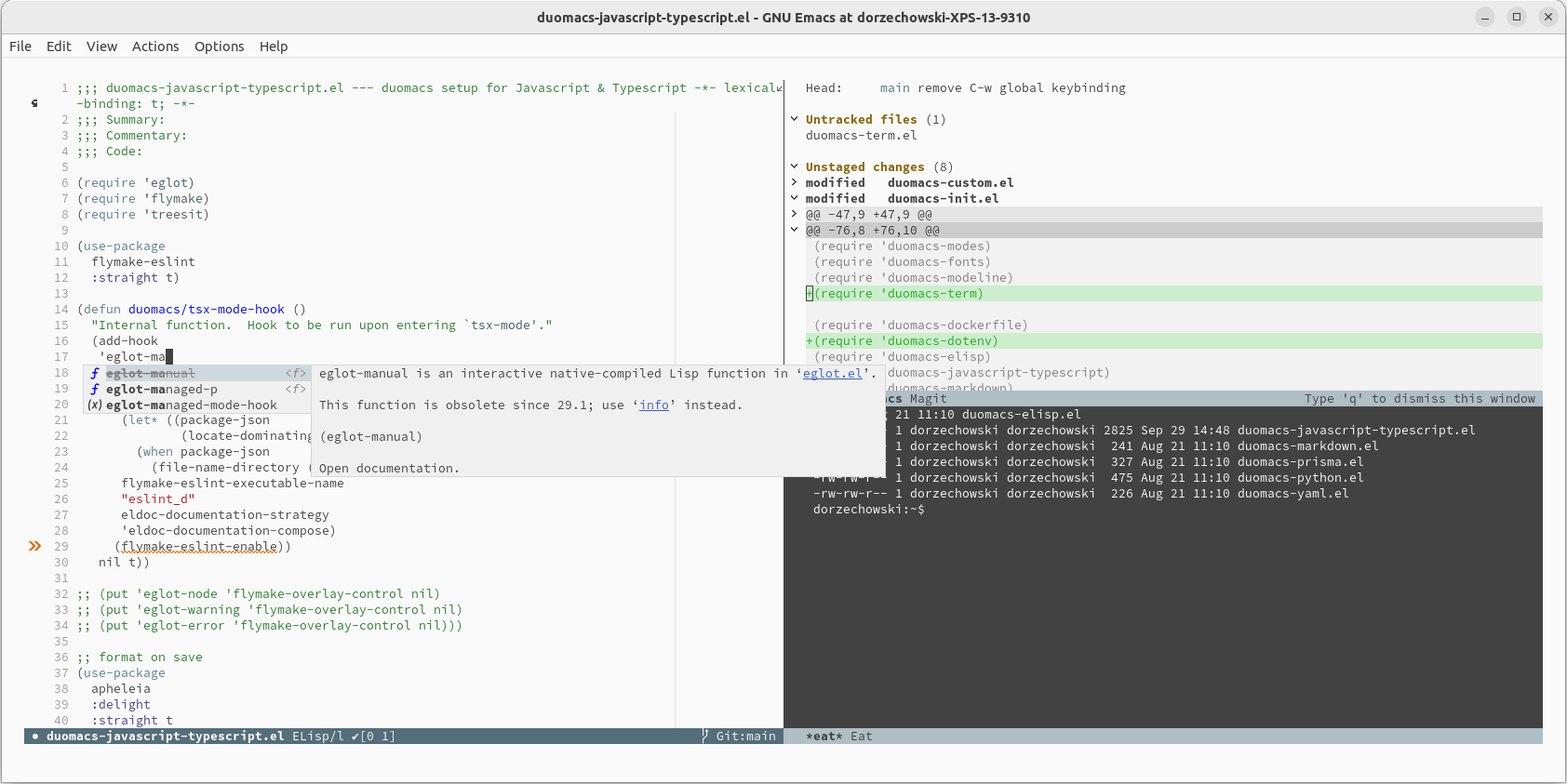Click the function icon next to eglot-managed-p
Viewport: 1567px width, 784px height.
click(95, 390)
